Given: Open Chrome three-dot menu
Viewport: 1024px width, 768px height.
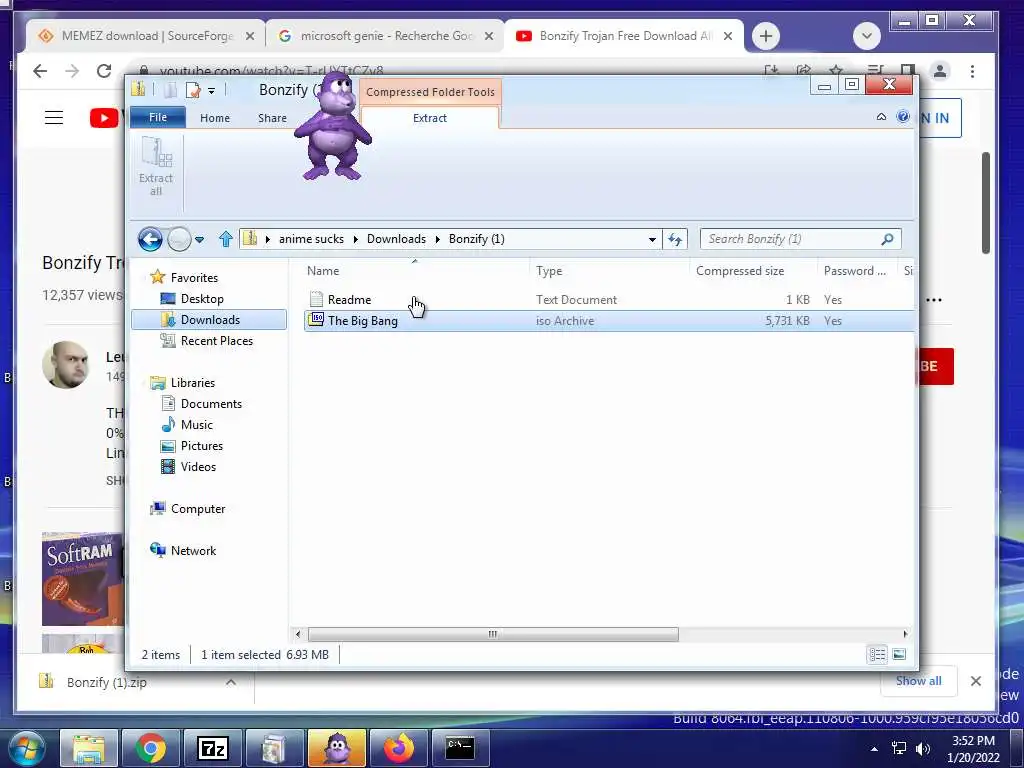Looking at the screenshot, I should (972, 71).
